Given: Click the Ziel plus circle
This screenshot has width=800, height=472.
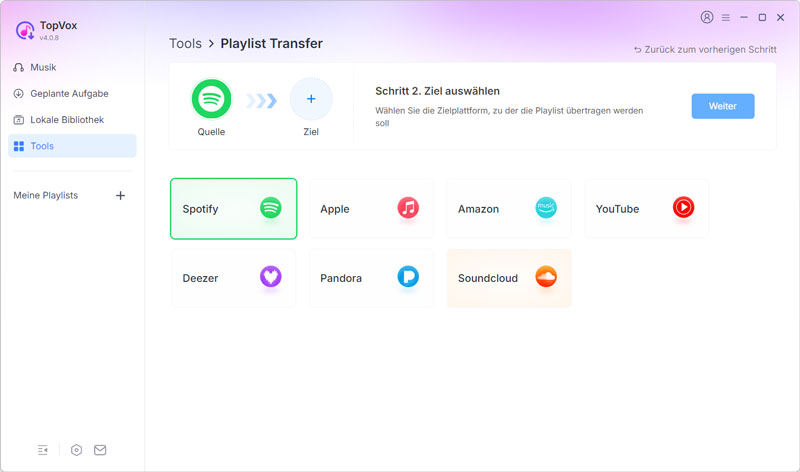Looking at the screenshot, I should coord(311,98).
